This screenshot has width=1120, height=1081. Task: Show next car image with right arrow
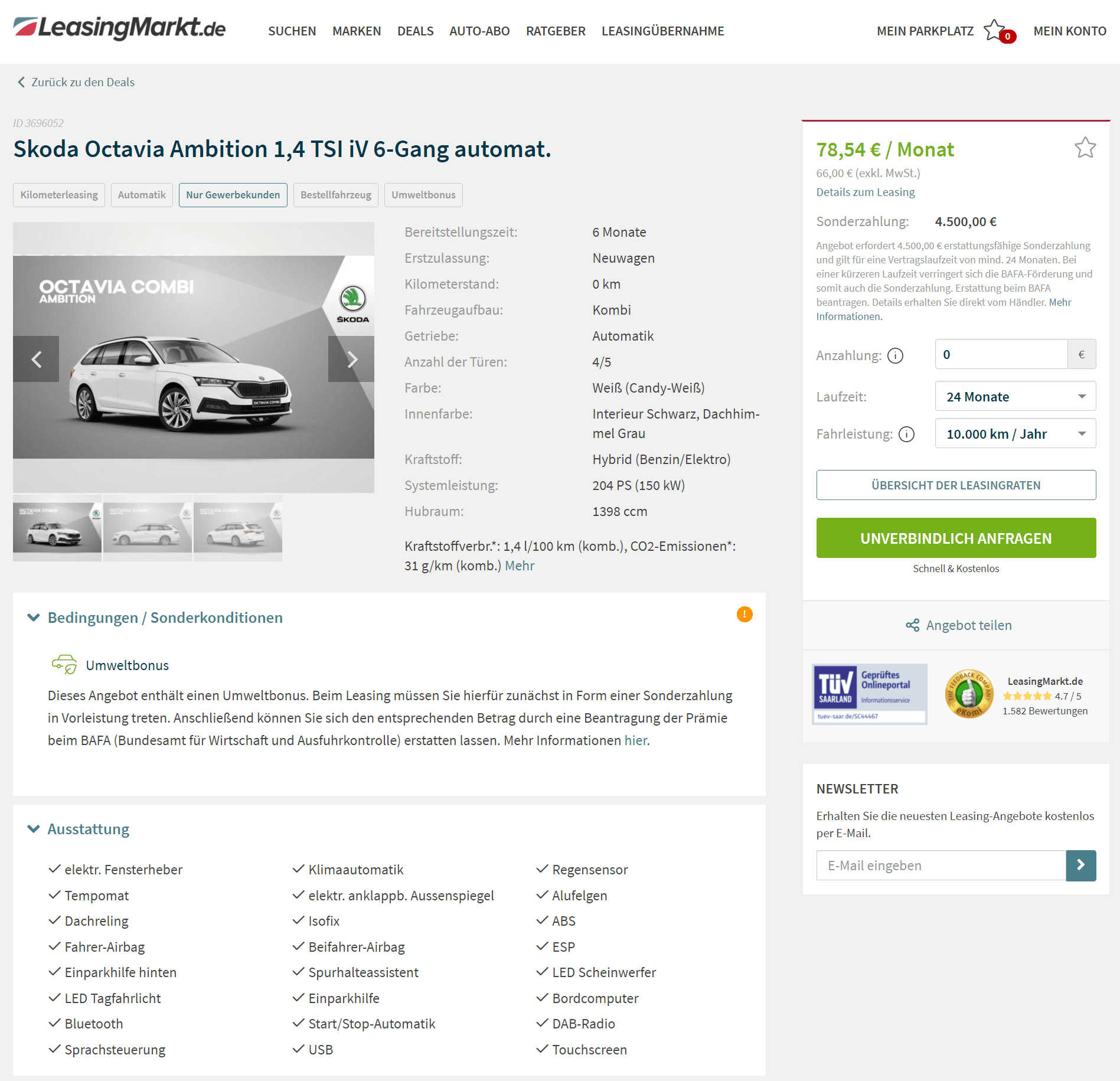pyautogui.click(x=351, y=359)
